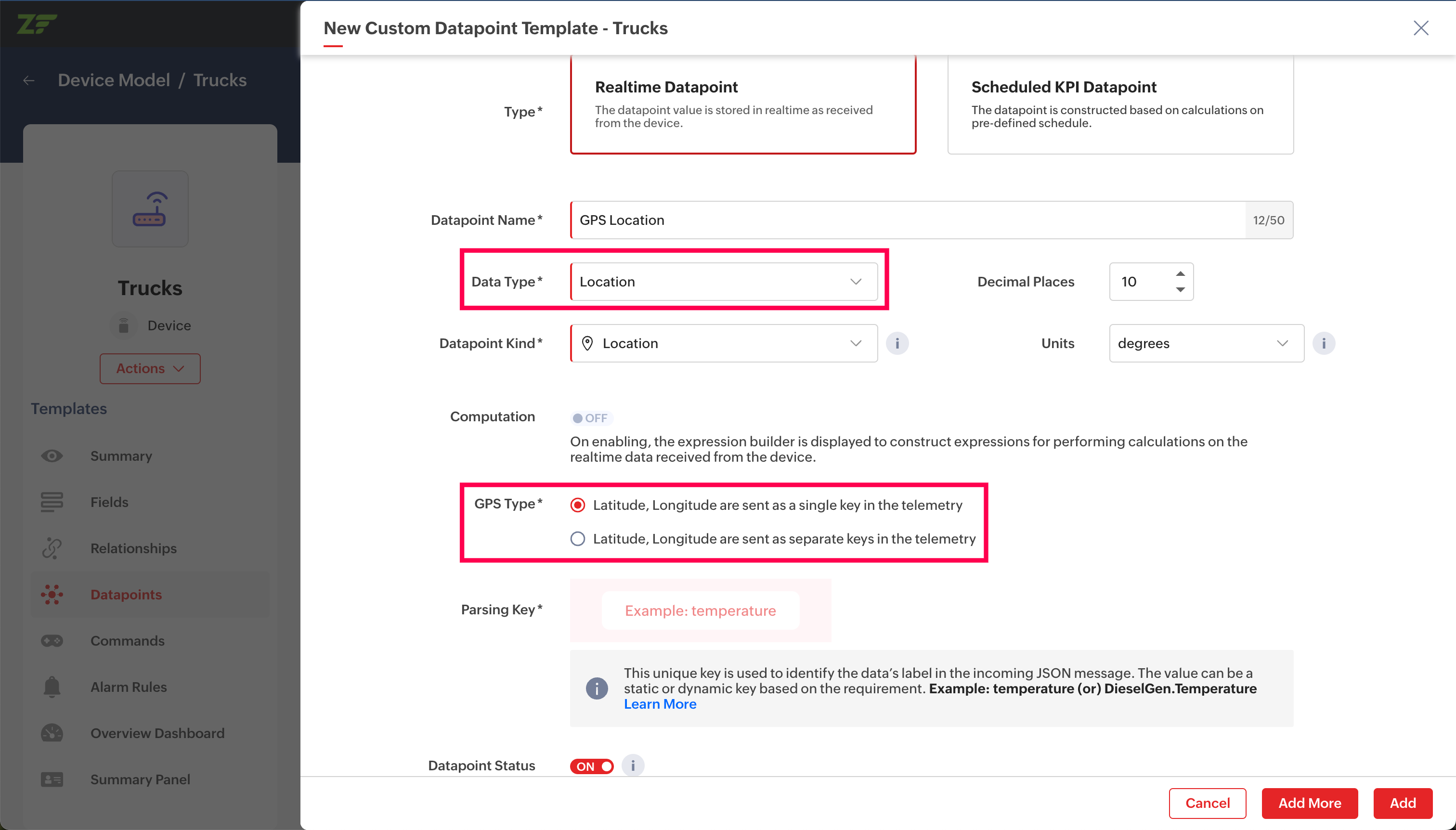The height and width of the screenshot is (830, 1456).
Task: Open the Relationships template item
Action: coord(133,548)
